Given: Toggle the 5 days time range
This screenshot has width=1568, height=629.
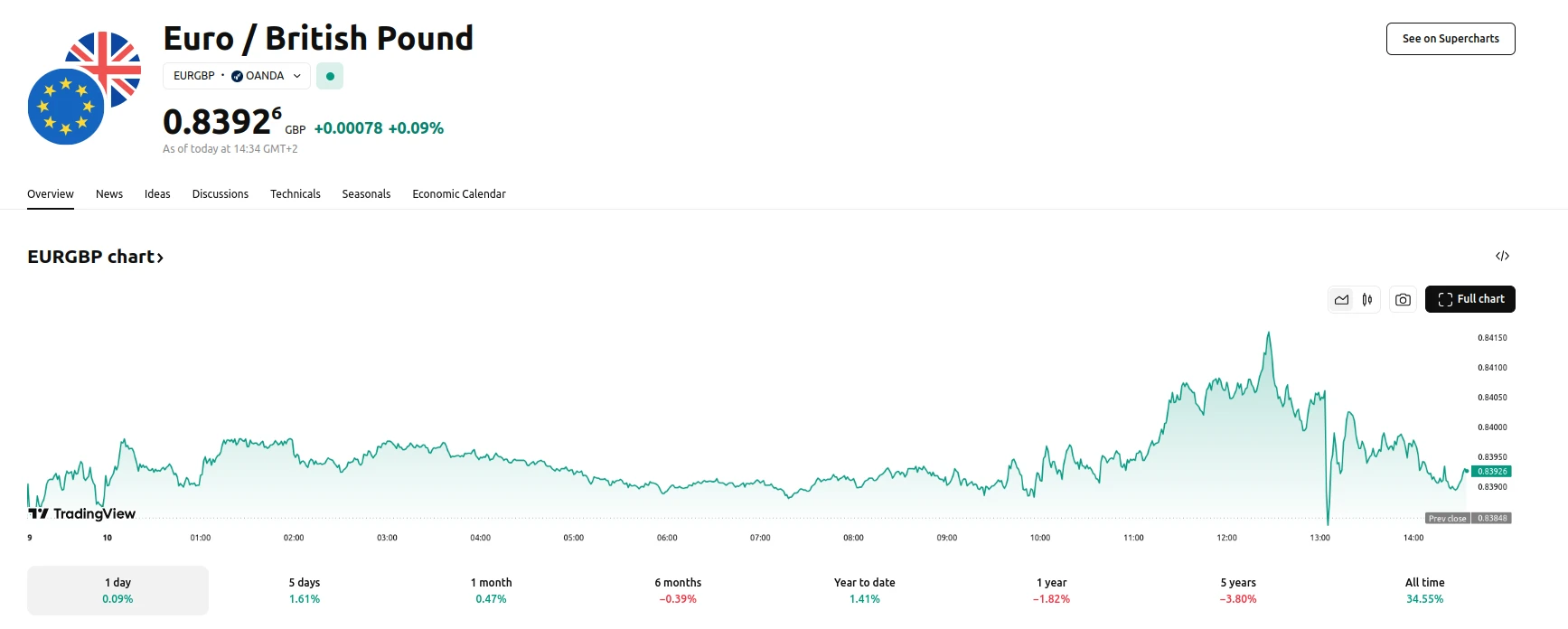Looking at the screenshot, I should pos(304,589).
